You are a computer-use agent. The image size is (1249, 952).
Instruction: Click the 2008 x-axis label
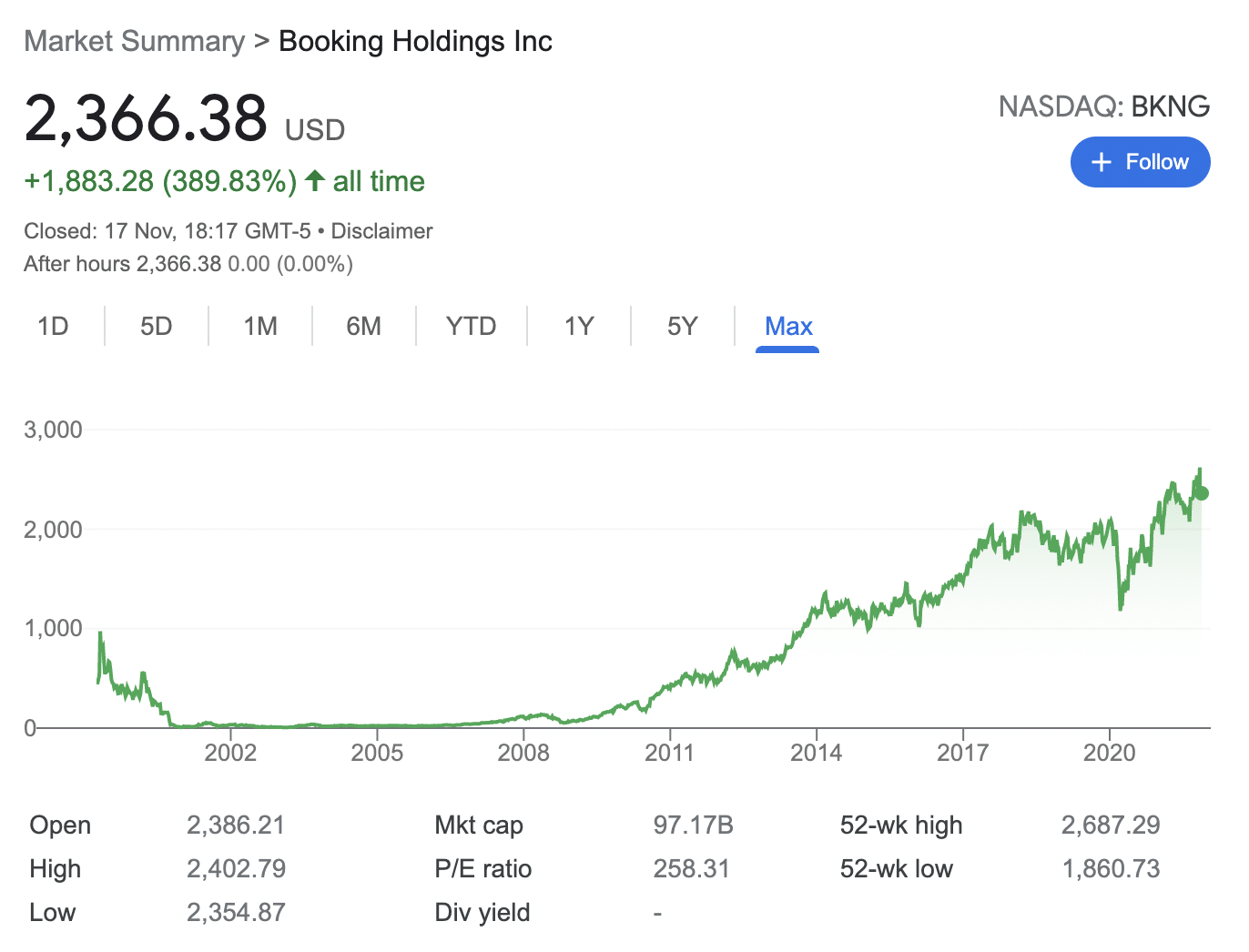pyautogui.click(x=523, y=753)
